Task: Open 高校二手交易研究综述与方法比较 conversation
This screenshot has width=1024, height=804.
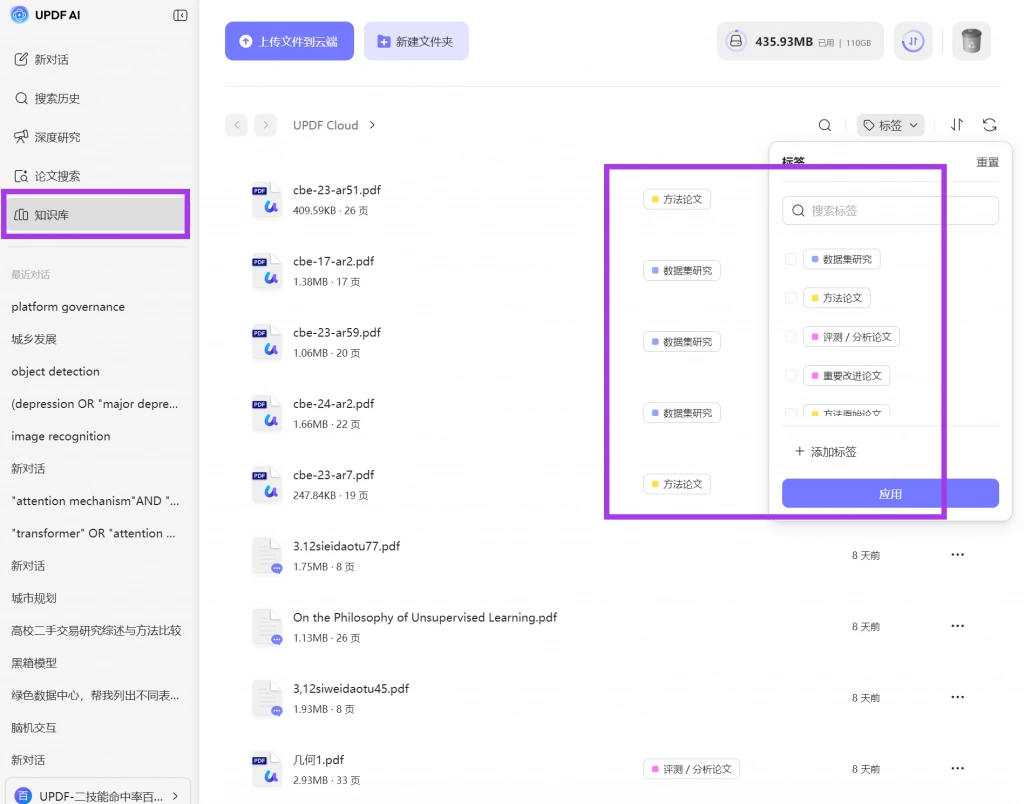Action: (x=96, y=630)
